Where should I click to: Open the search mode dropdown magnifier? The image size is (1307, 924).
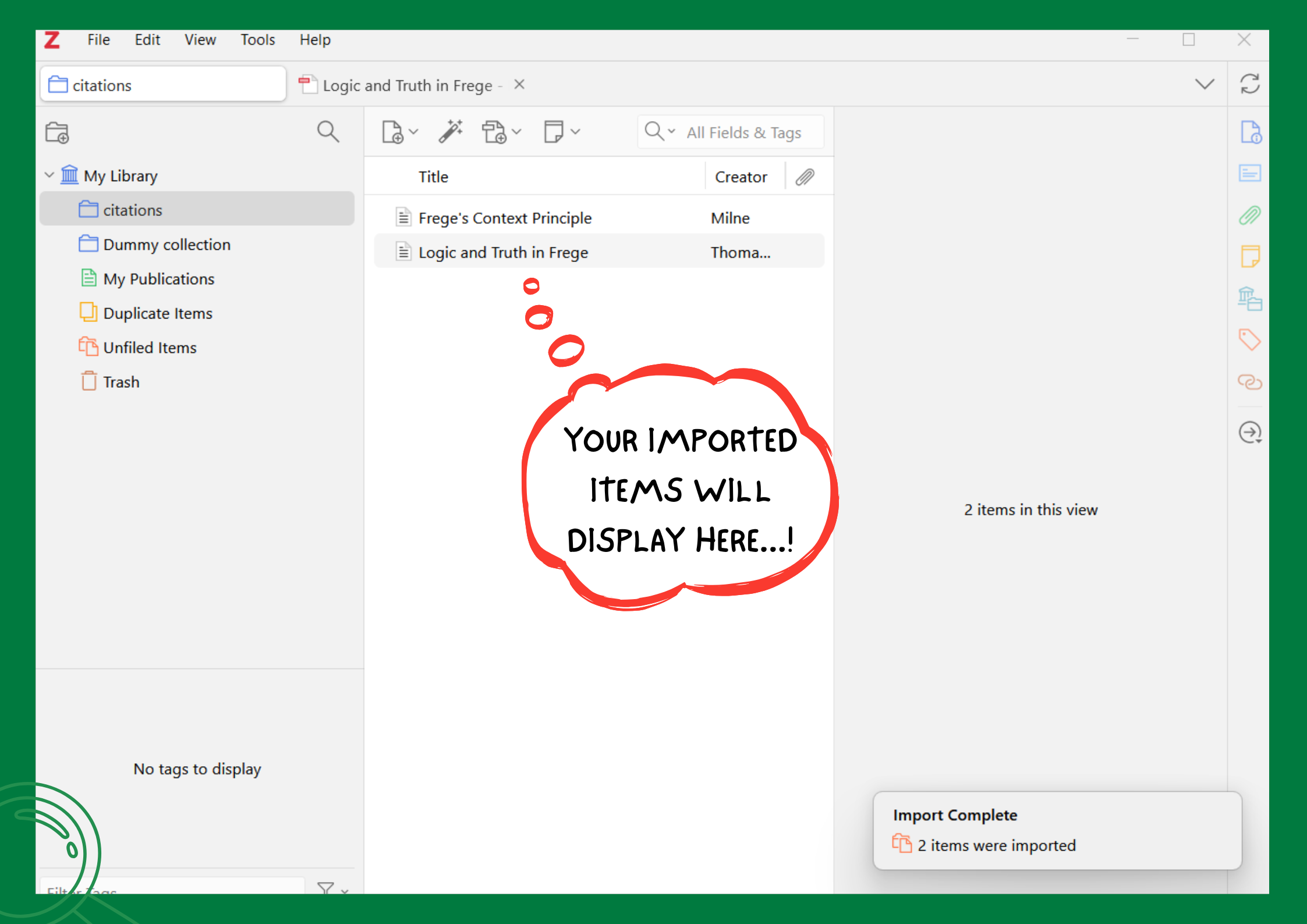660,132
